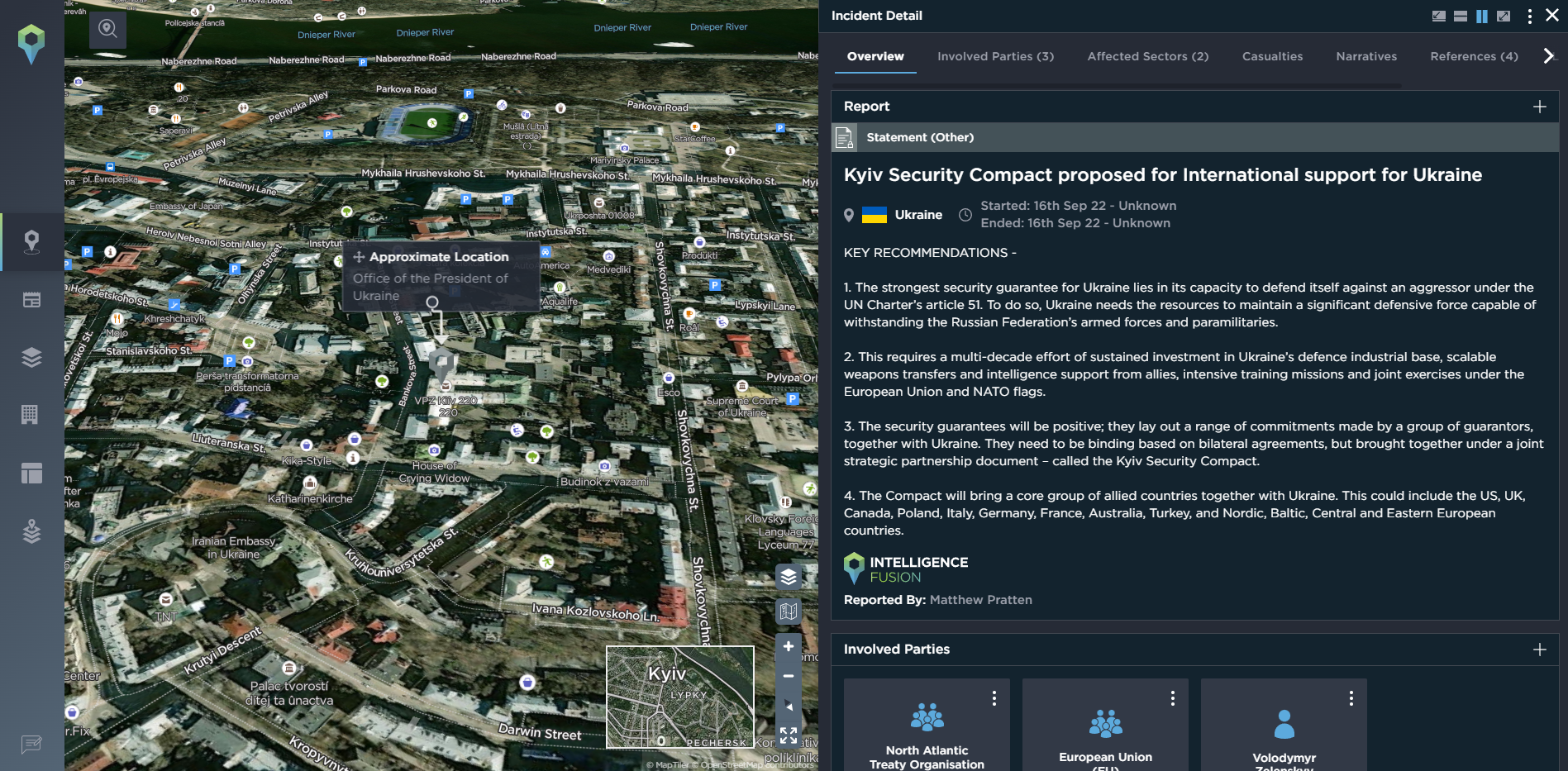Switch to vertical split layout icon
This screenshot has height=771, width=1568.
(x=1482, y=16)
